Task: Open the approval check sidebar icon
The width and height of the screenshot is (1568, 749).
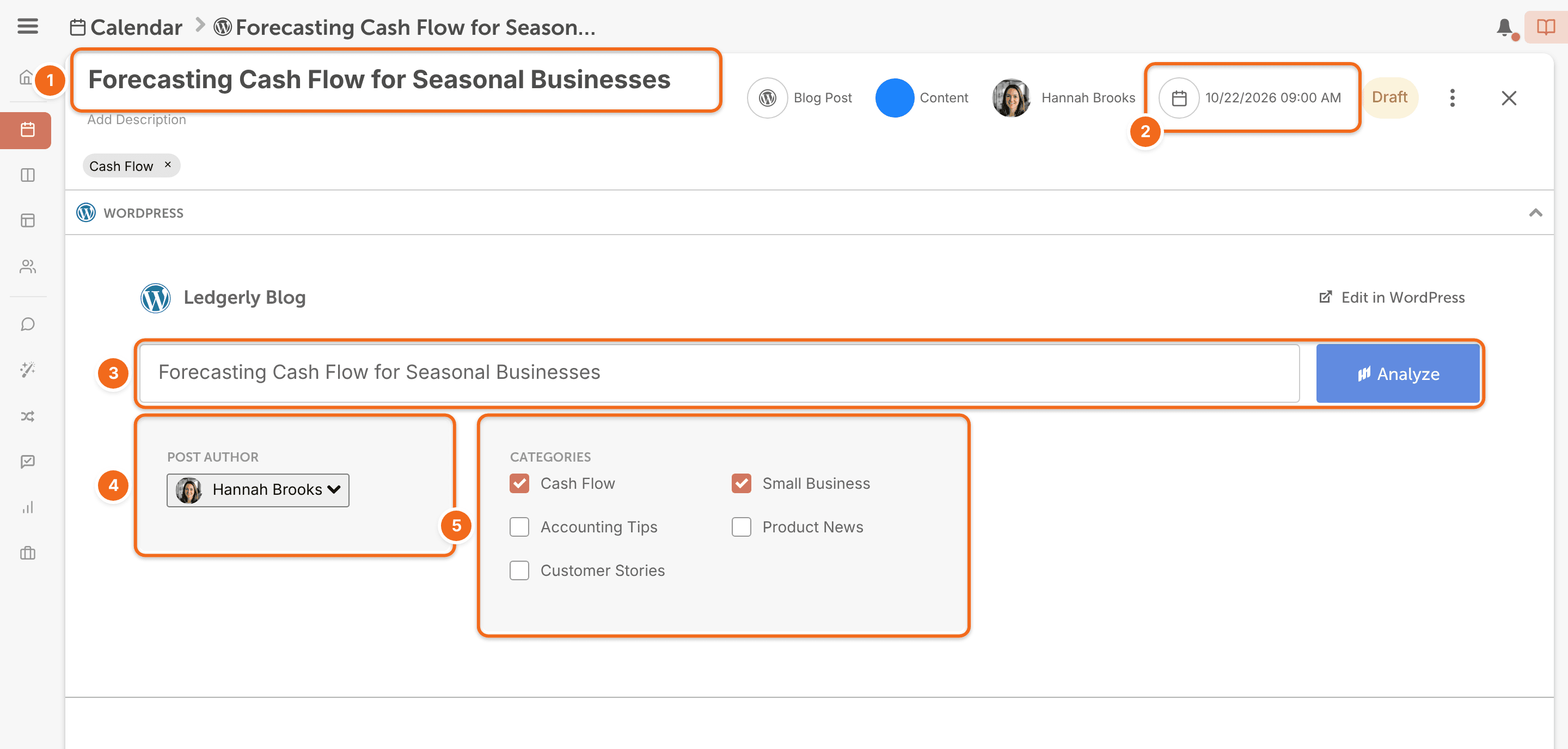Action: click(x=27, y=462)
